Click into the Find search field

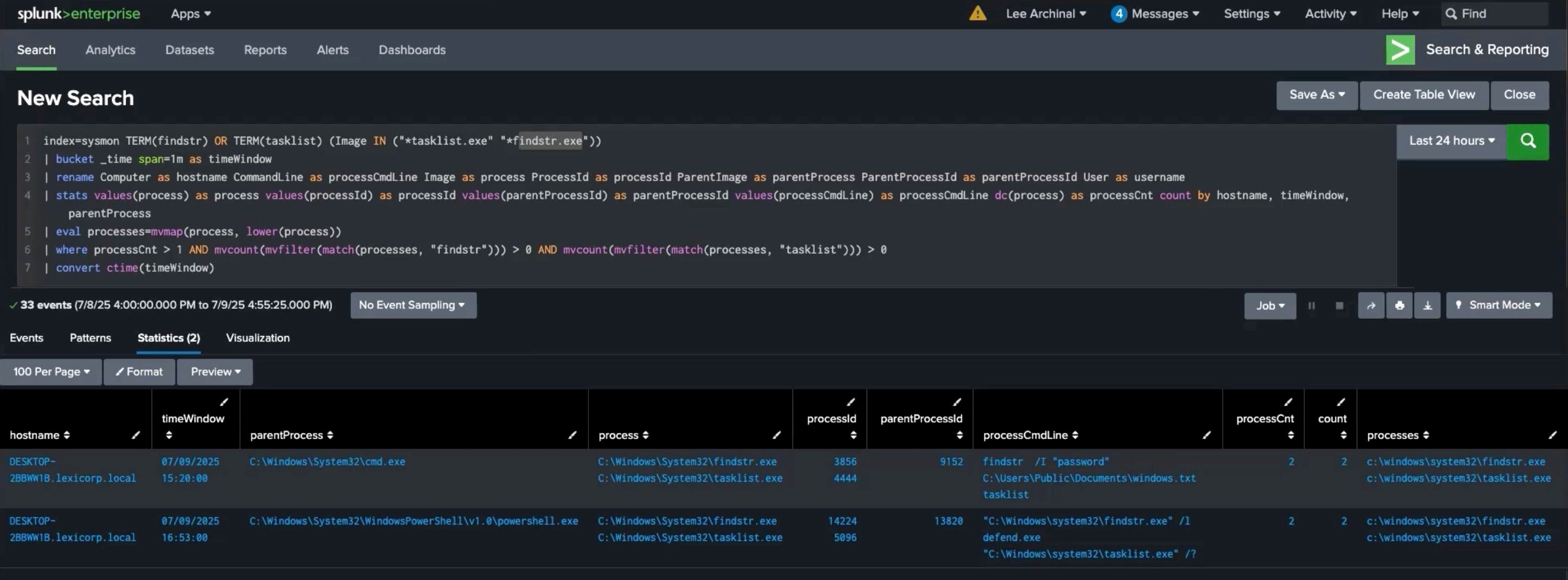coord(1494,14)
